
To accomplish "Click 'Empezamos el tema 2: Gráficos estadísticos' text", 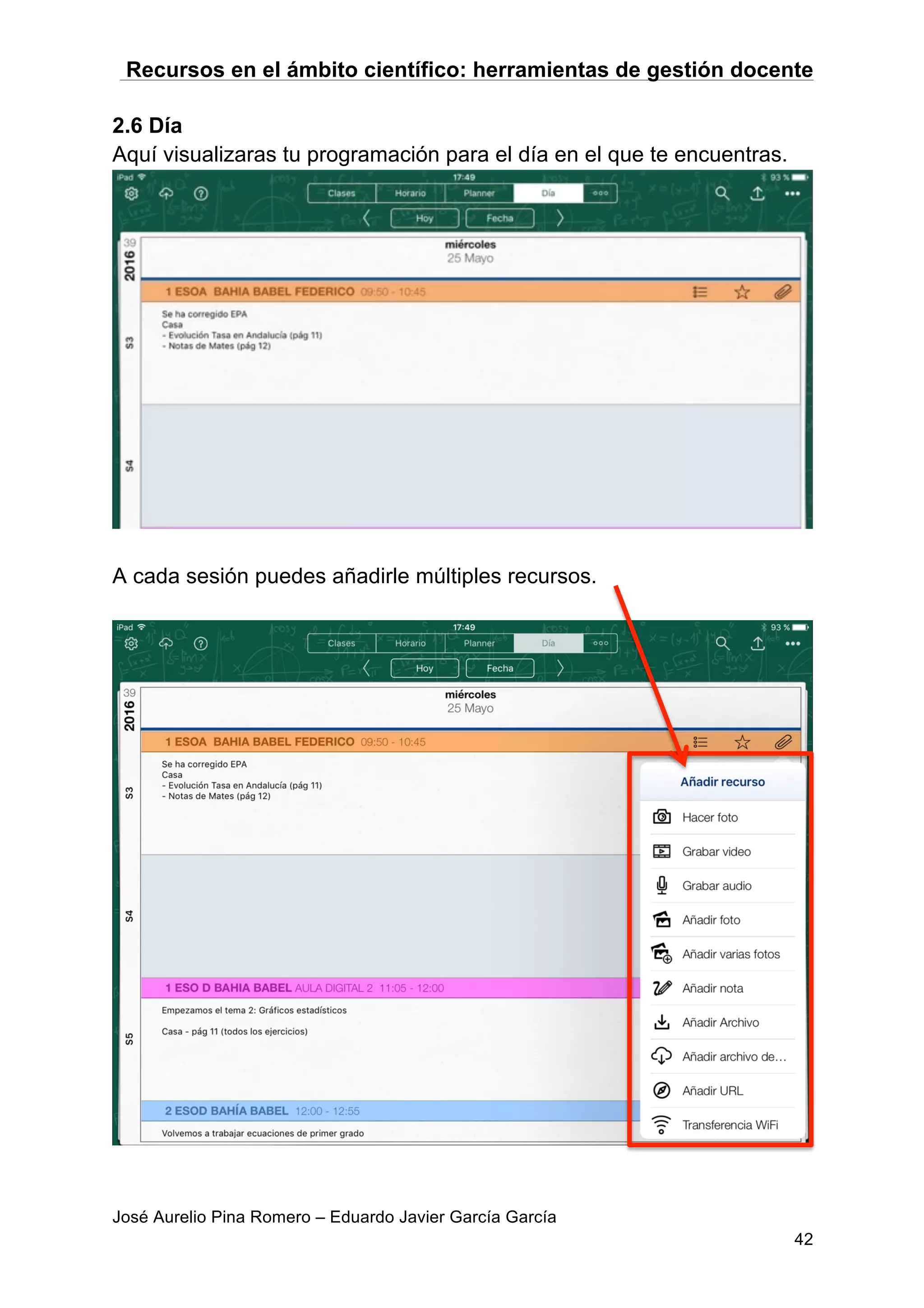I will coord(254,1010).
